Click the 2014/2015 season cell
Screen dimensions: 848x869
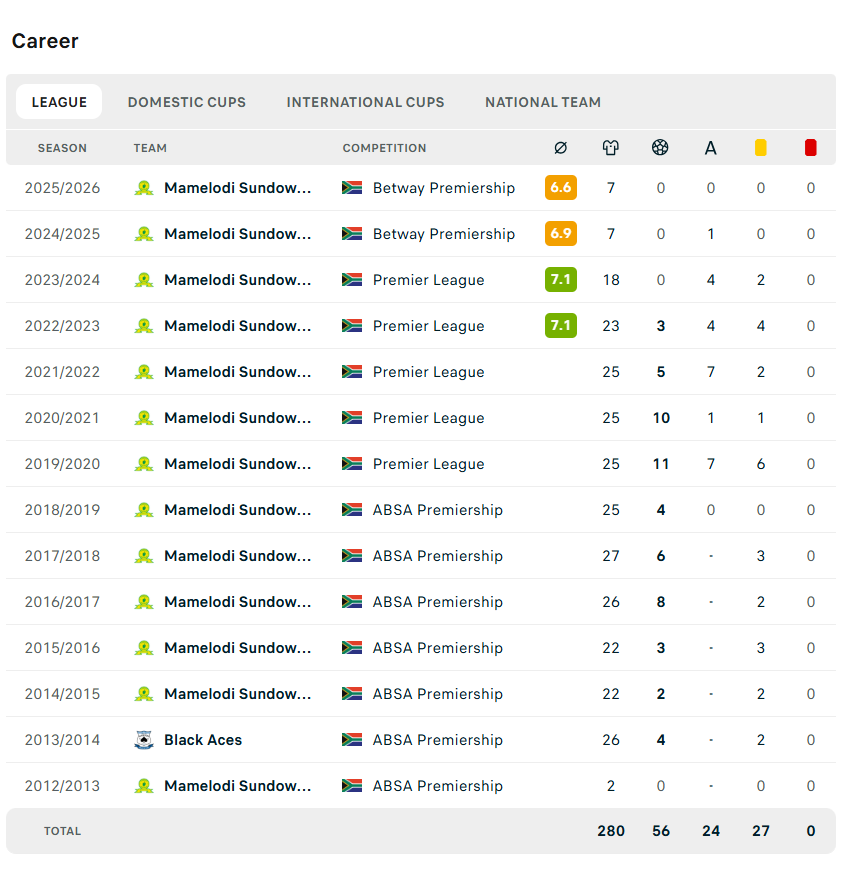[62, 694]
